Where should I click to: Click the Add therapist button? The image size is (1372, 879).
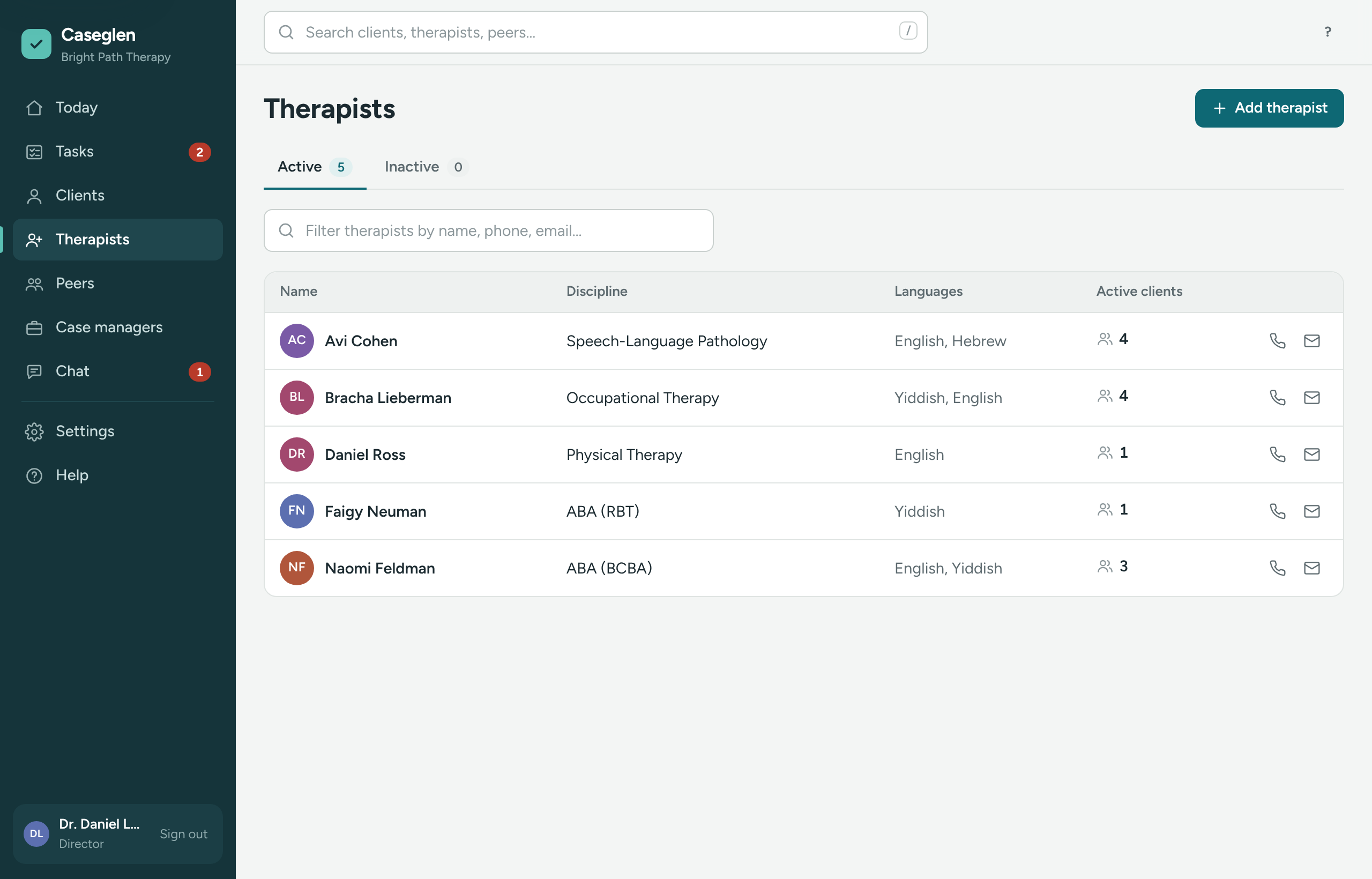pos(1269,108)
